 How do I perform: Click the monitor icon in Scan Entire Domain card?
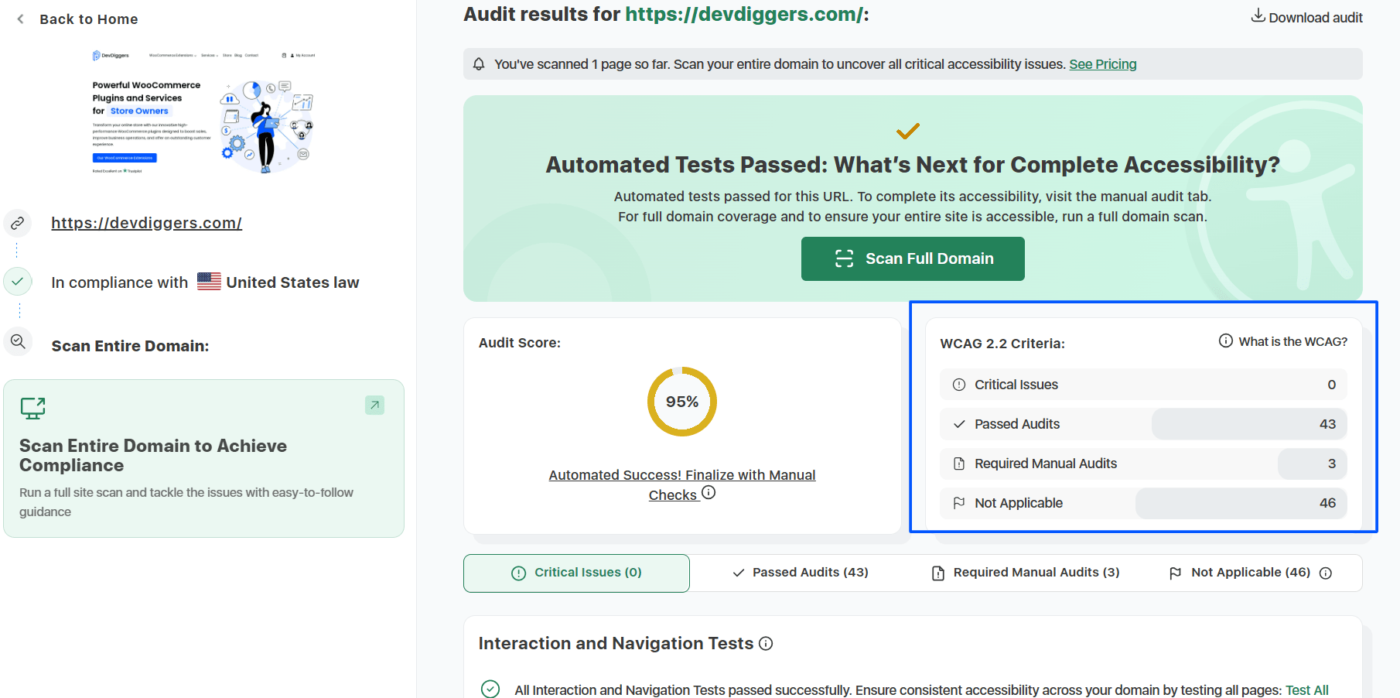[x=33, y=408]
